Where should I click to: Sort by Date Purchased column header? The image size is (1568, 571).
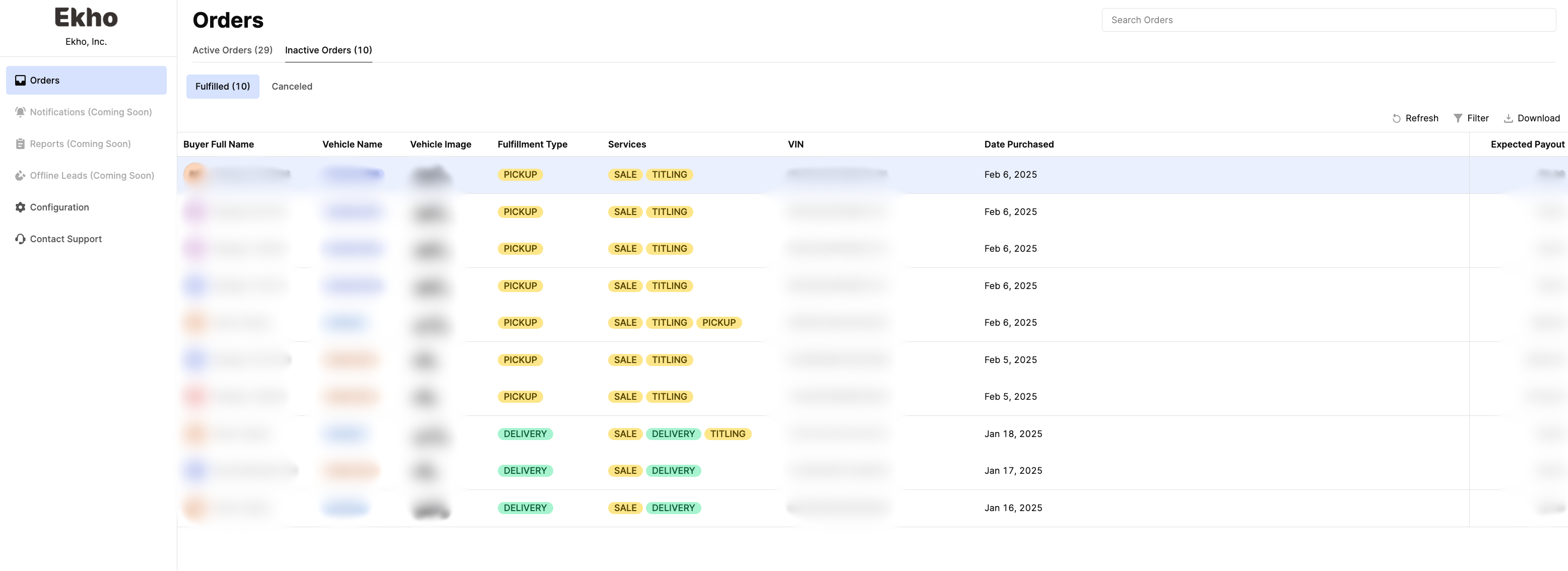tap(1018, 144)
